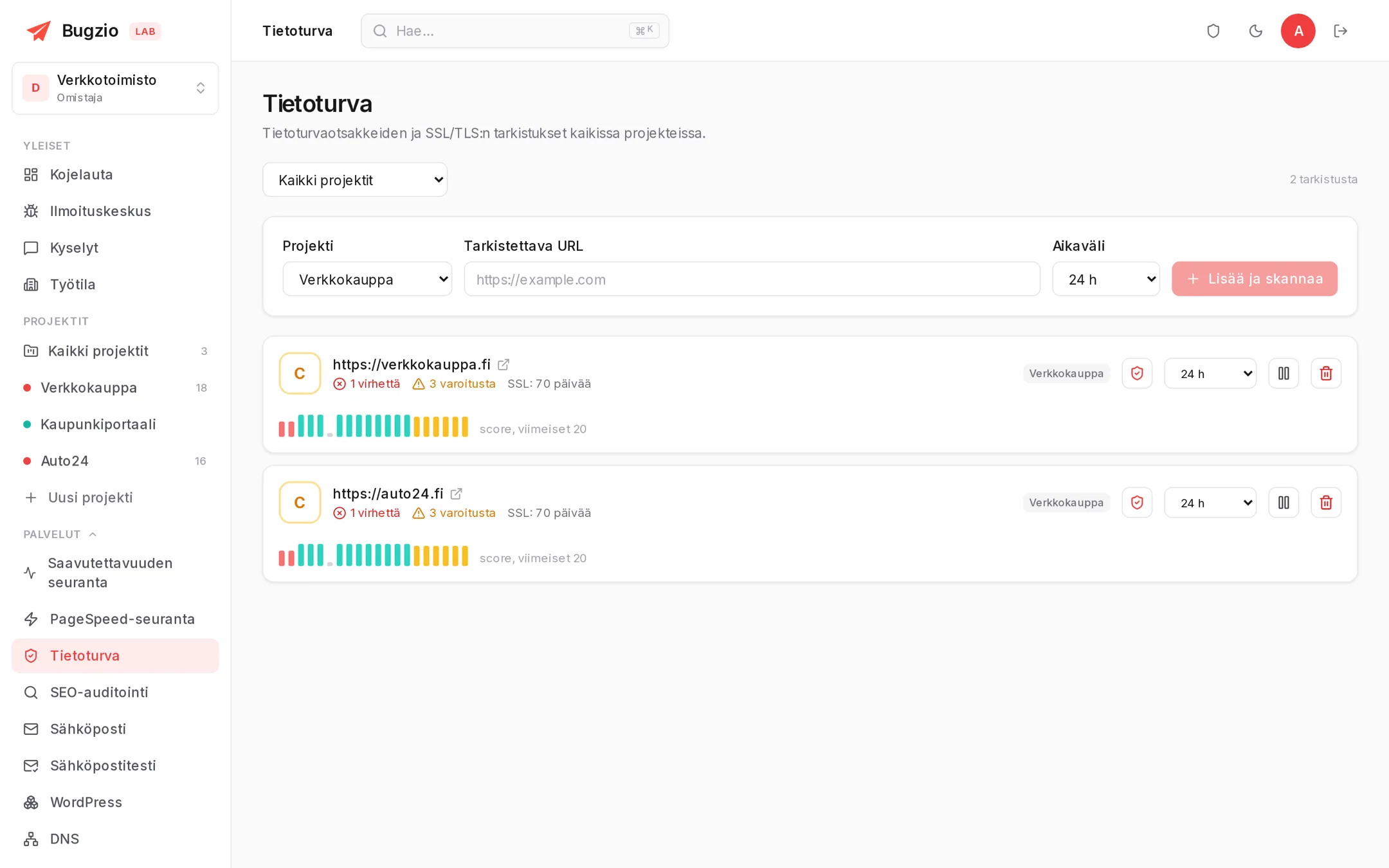Open SEO-auditointi service
Image resolution: width=1389 pixels, height=868 pixels.
(x=115, y=692)
